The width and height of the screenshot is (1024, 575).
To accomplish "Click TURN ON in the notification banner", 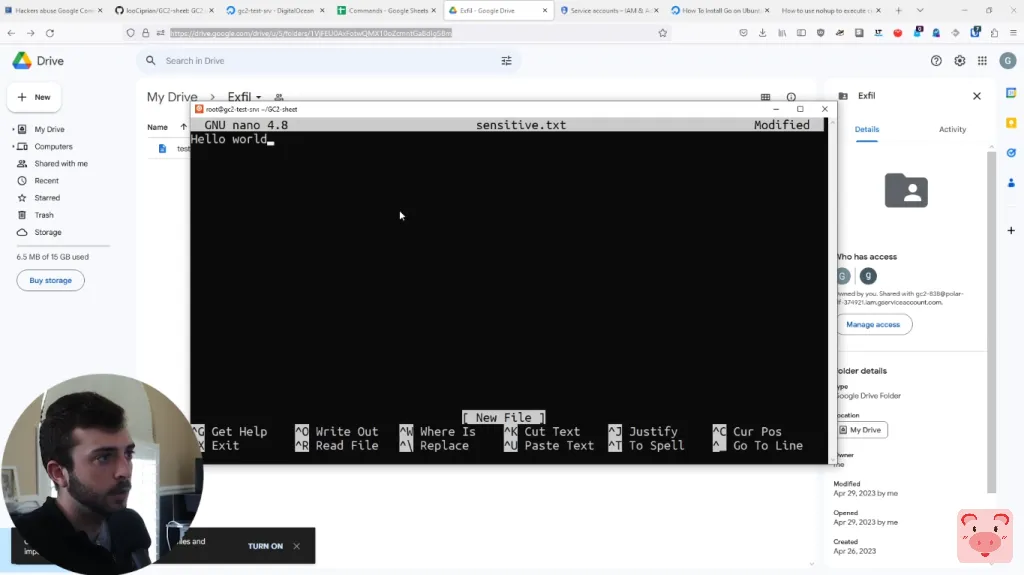I will [x=265, y=546].
